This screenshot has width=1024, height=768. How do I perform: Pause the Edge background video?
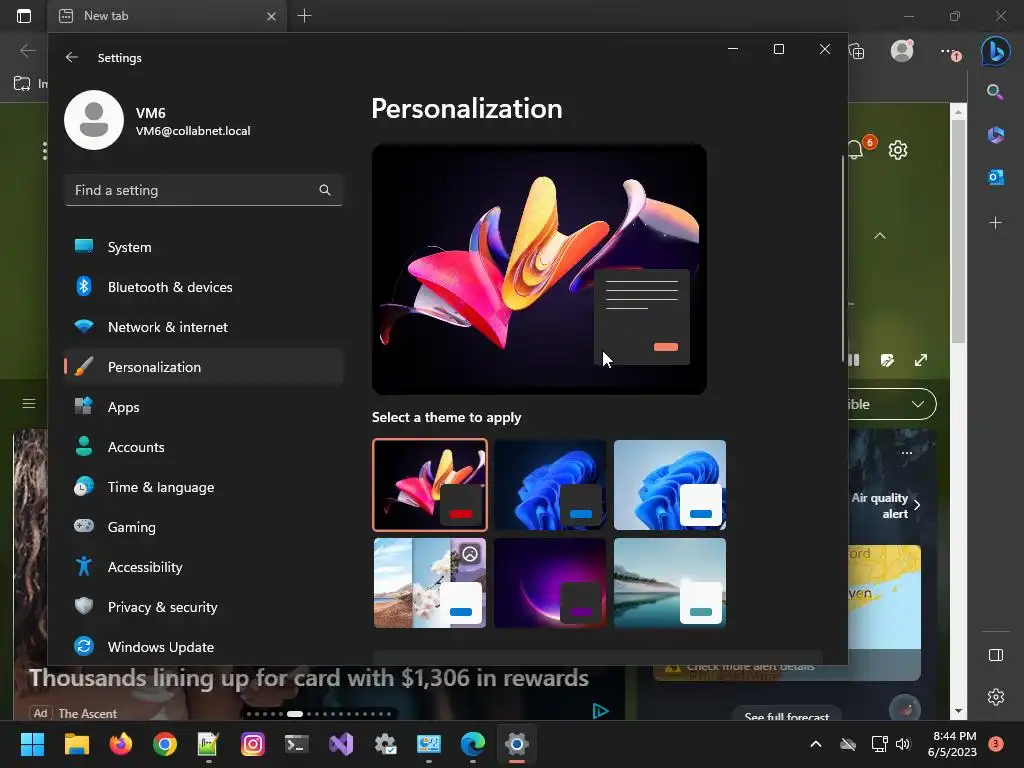[x=854, y=360]
